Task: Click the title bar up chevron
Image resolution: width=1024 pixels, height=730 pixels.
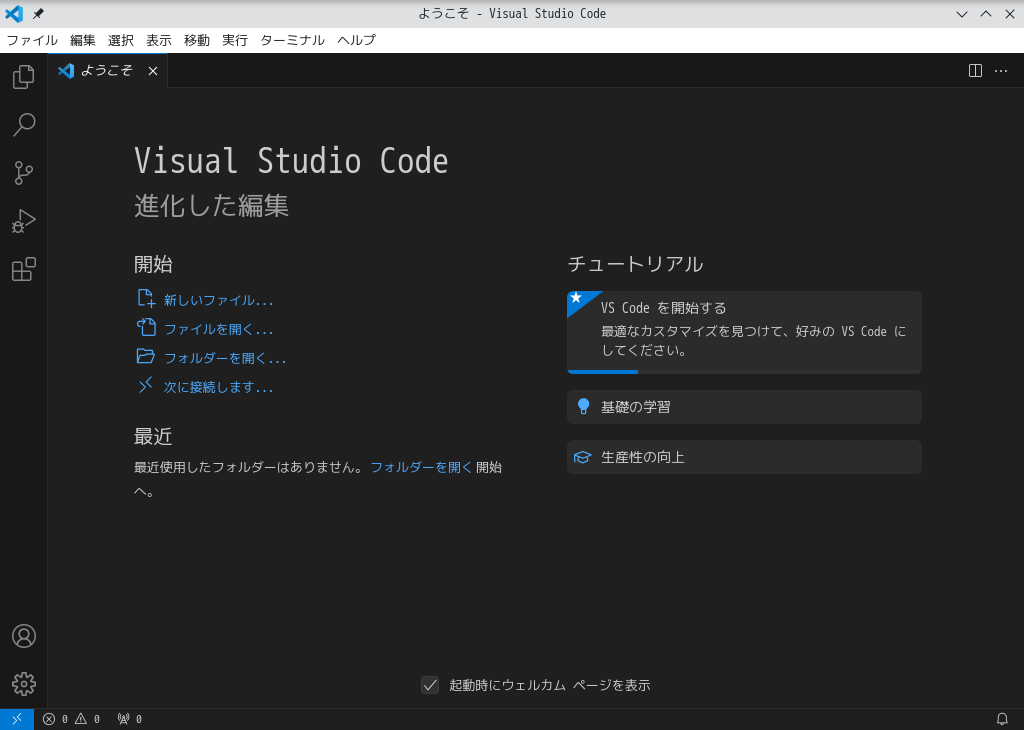Action: pyautogui.click(x=986, y=14)
